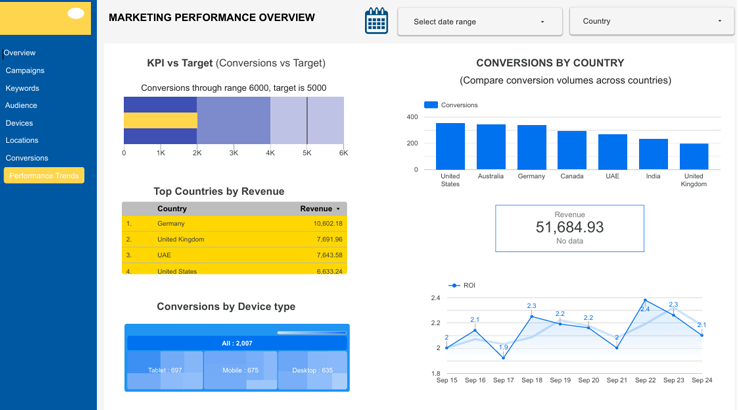Switch to the Devices page

[19, 123]
